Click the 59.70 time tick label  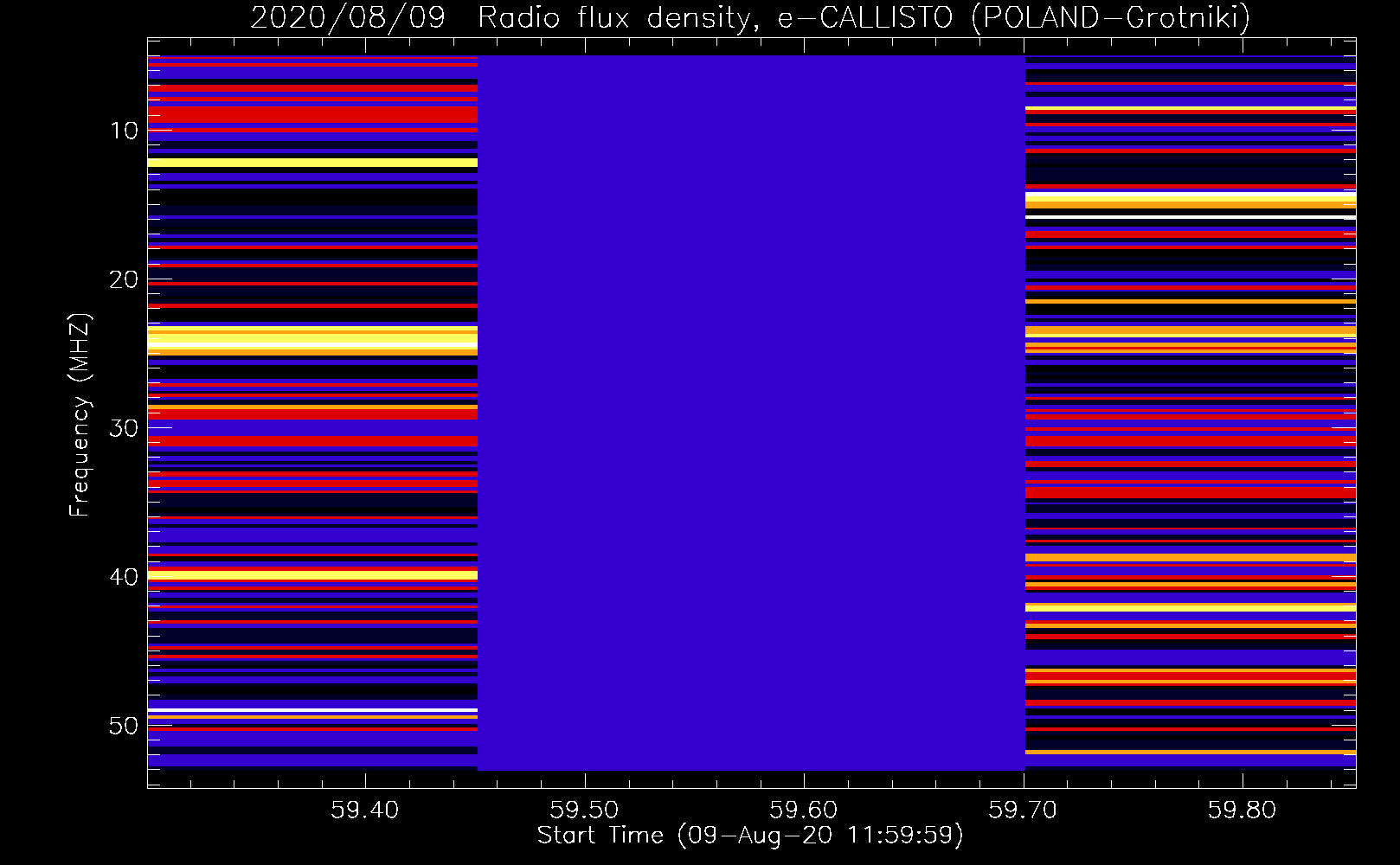(1024, 810)
